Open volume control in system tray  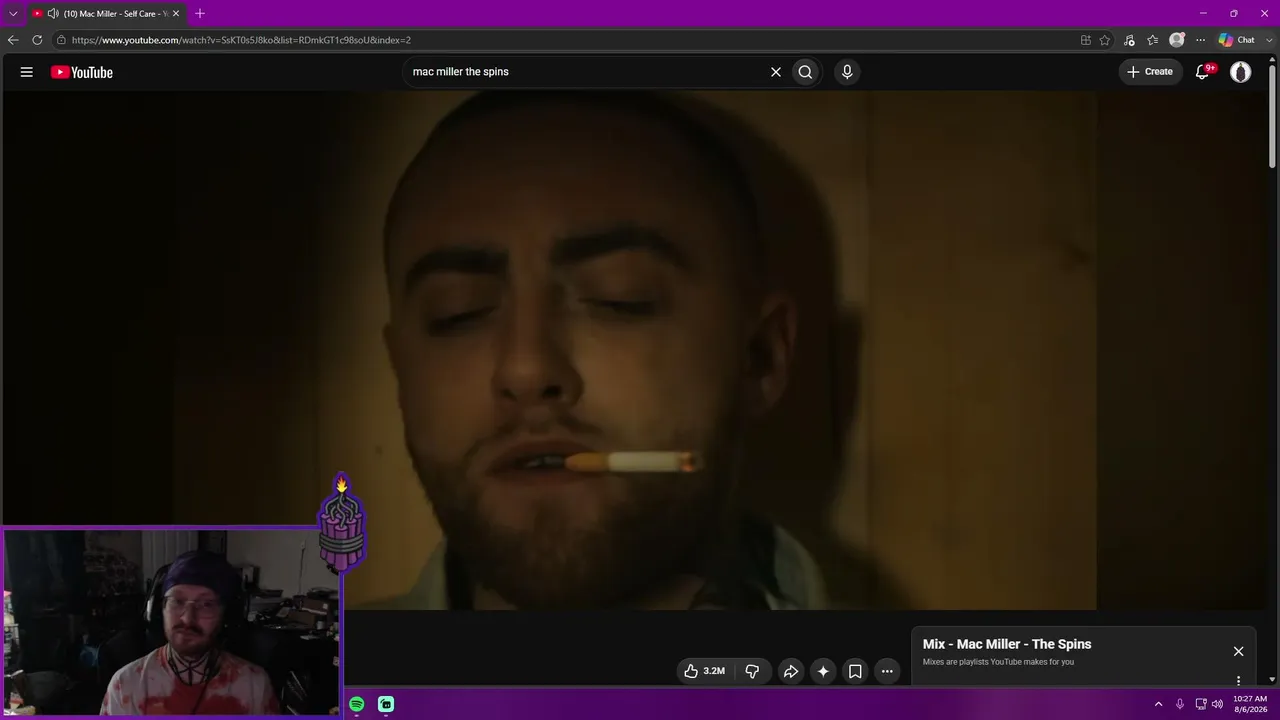coord(1217,704)
